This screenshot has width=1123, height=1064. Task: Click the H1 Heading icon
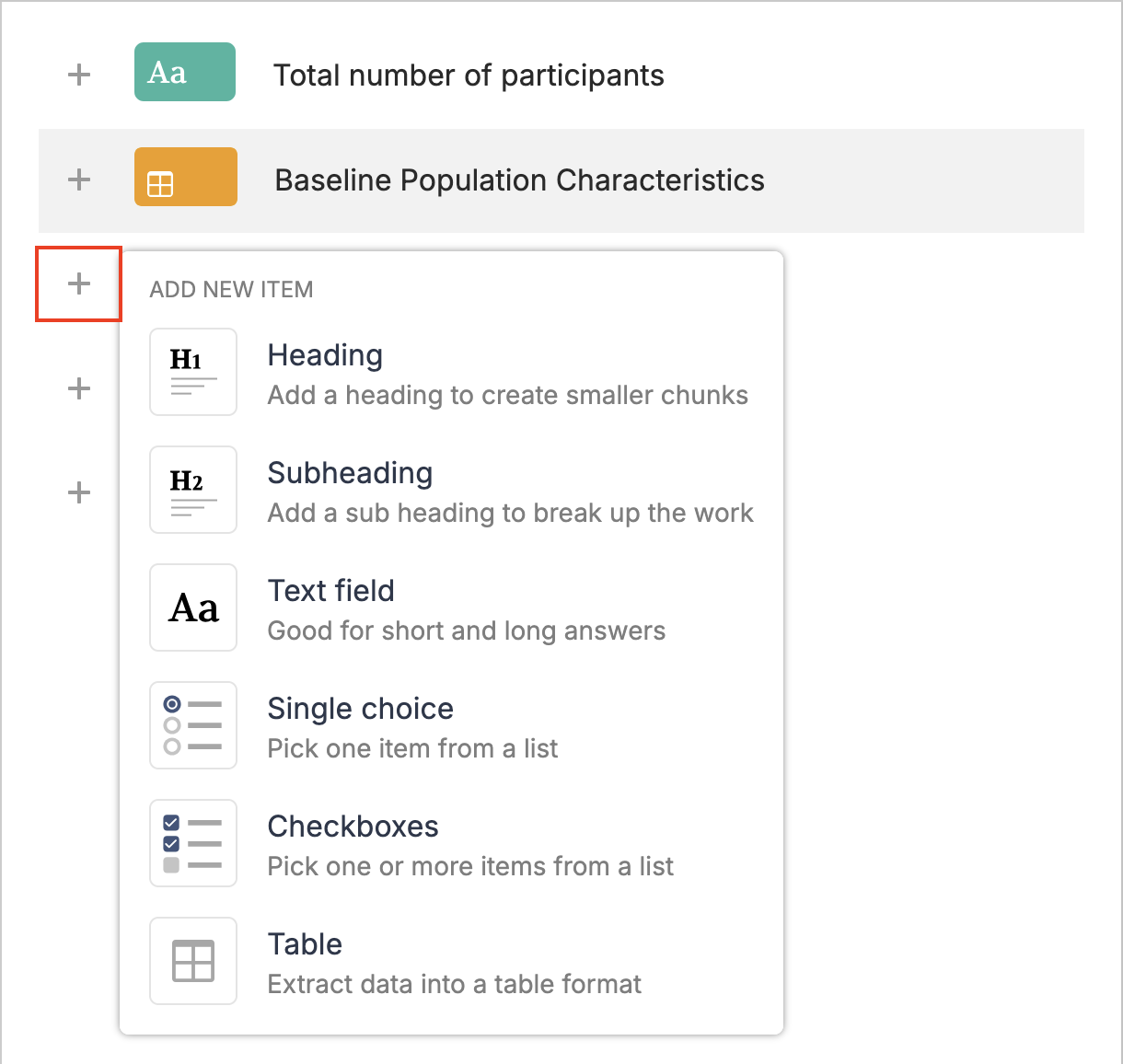pos(193,372)
